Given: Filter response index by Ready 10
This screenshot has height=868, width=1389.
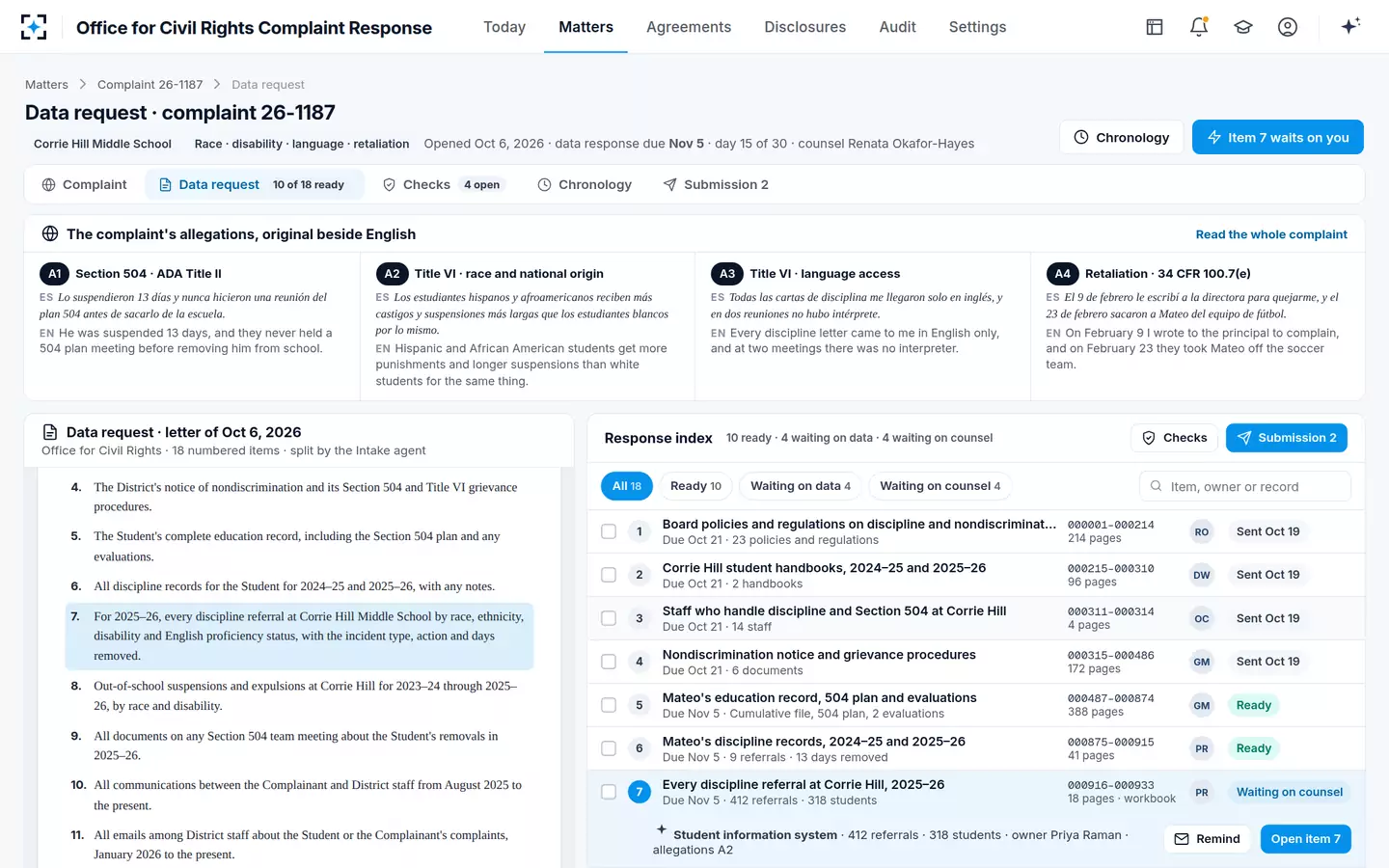Looking at the screenshot, I should click(x=695, y=486).
